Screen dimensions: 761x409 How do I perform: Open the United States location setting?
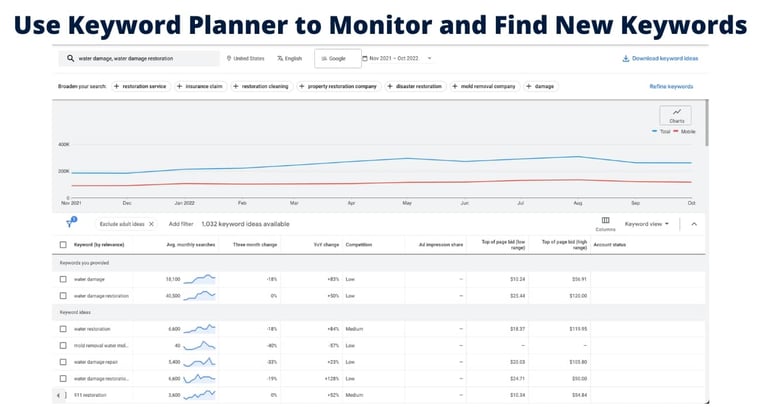click(x=246, y=58)
